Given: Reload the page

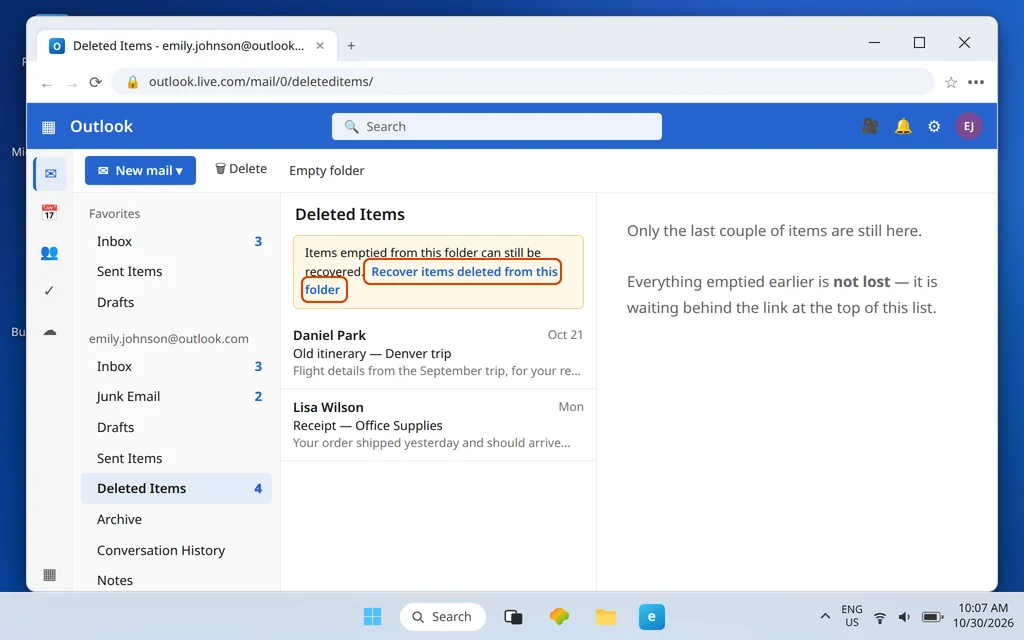Looking at the screenshot, I should [95, 82].
